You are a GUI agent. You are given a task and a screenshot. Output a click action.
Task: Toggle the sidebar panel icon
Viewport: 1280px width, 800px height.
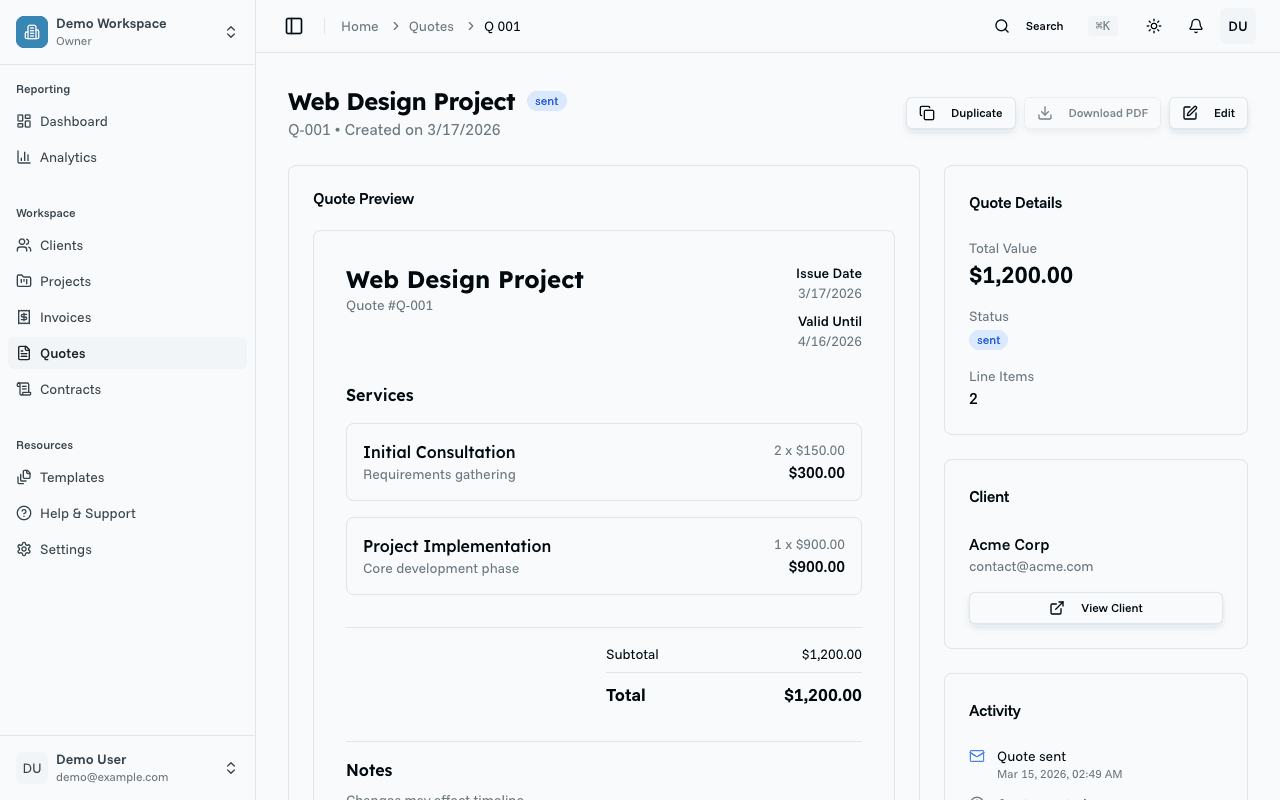pos(294,26)
